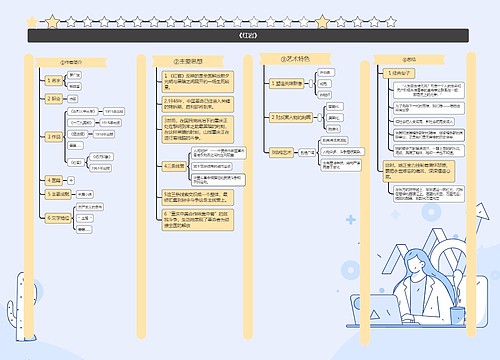Click the 4.三条线索 node
The image size is (500, 360).
tap(174, 166)
